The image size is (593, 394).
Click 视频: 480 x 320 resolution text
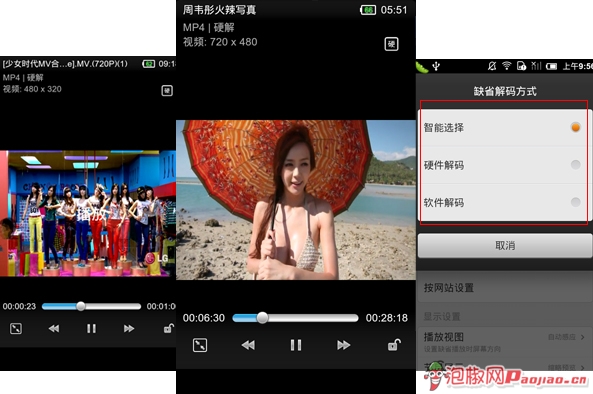click(x=32, y=89)
